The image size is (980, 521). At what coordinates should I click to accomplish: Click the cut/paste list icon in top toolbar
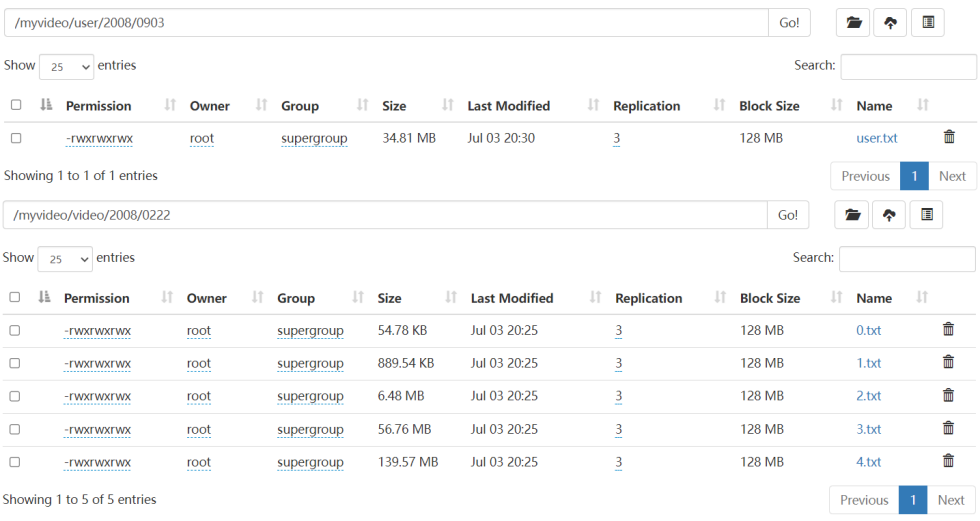click(927, 22)
